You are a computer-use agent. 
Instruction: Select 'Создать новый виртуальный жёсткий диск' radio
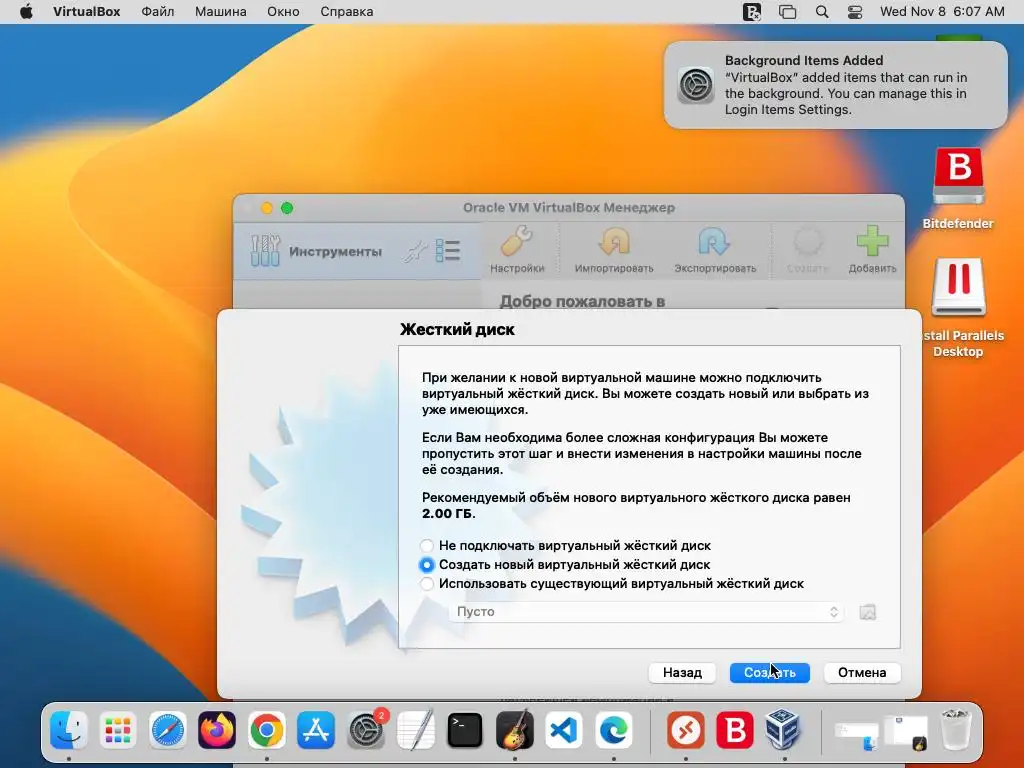tap(426, 565)
